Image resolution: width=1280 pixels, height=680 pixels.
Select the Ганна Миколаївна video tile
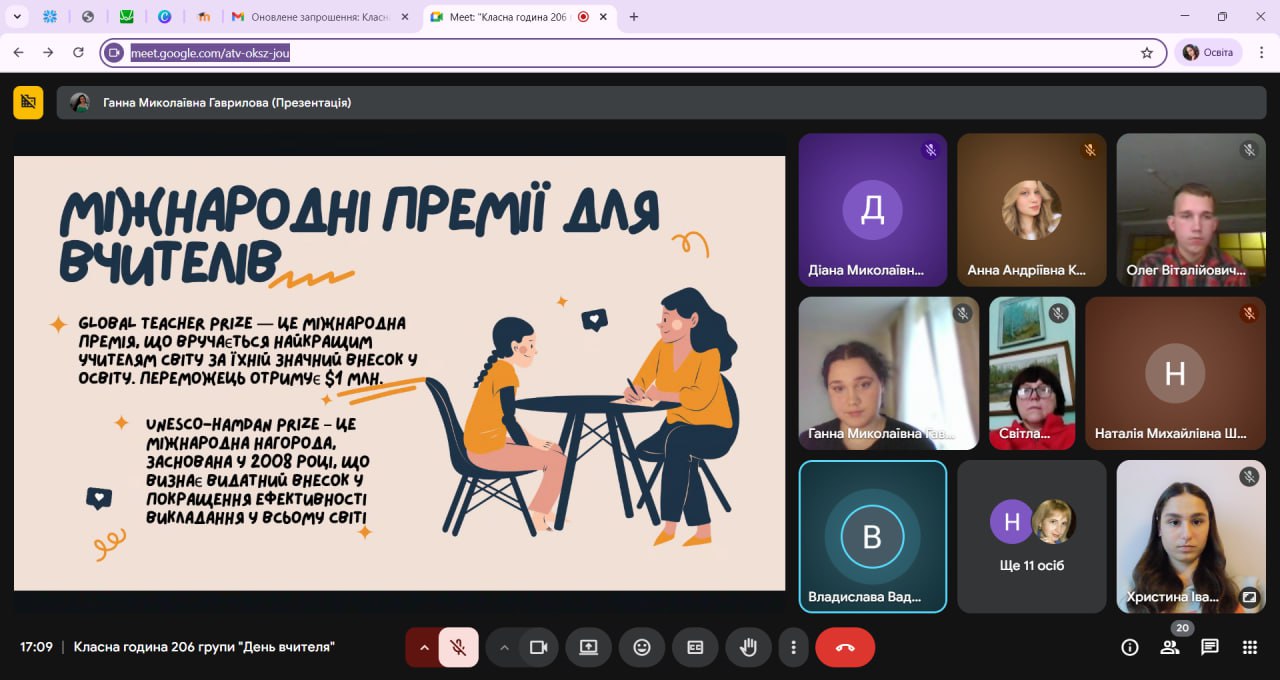tap(889, 373)
